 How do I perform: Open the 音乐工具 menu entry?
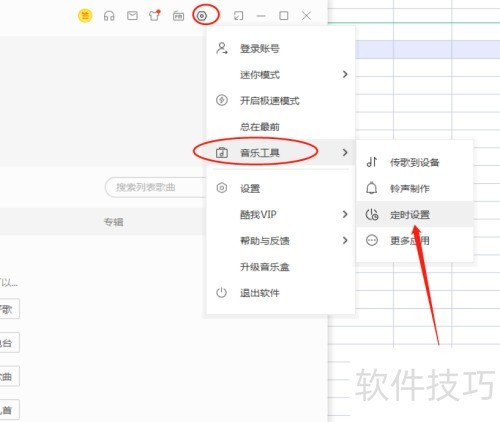click(280, 152)
